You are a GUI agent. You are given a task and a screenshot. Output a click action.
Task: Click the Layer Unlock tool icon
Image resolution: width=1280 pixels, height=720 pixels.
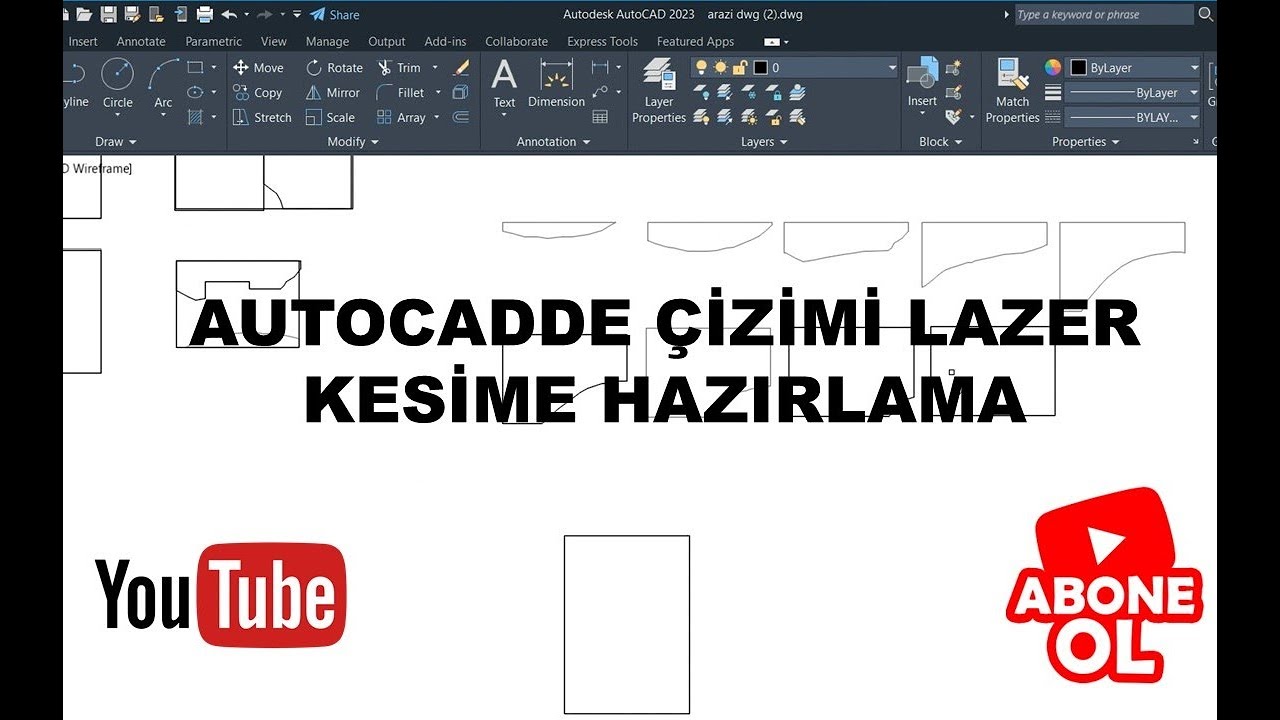click(x=773, y=117)
